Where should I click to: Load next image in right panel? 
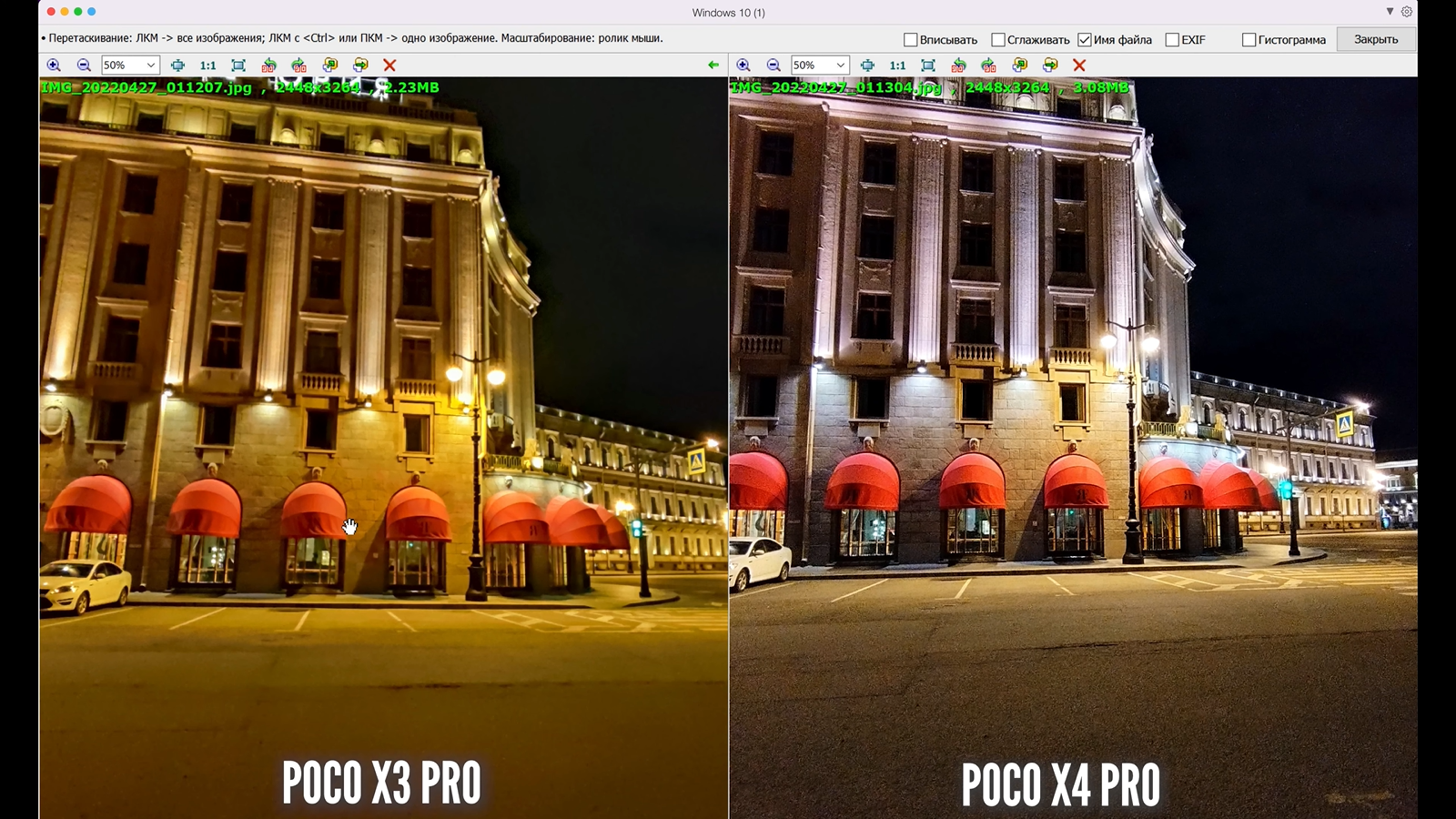point(1050,66)
